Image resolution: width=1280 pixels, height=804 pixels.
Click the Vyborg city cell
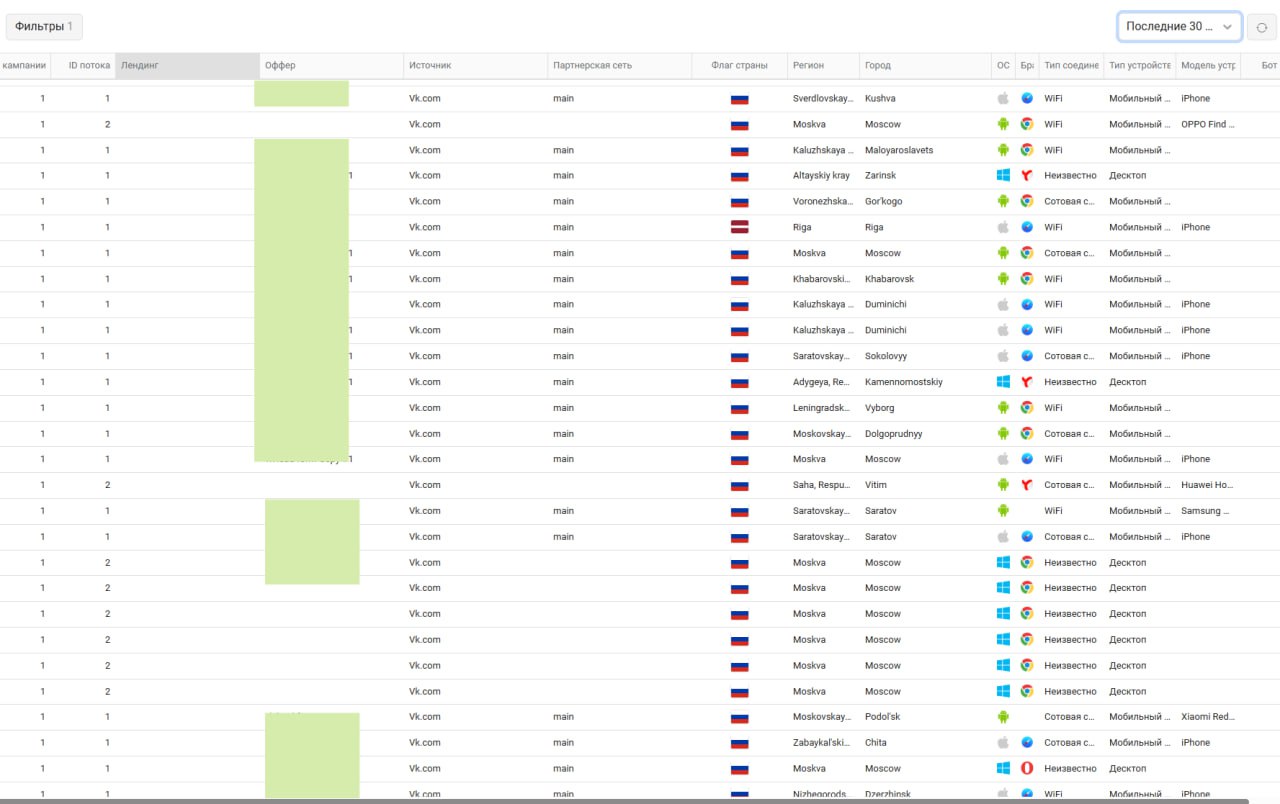pos(880,408)
